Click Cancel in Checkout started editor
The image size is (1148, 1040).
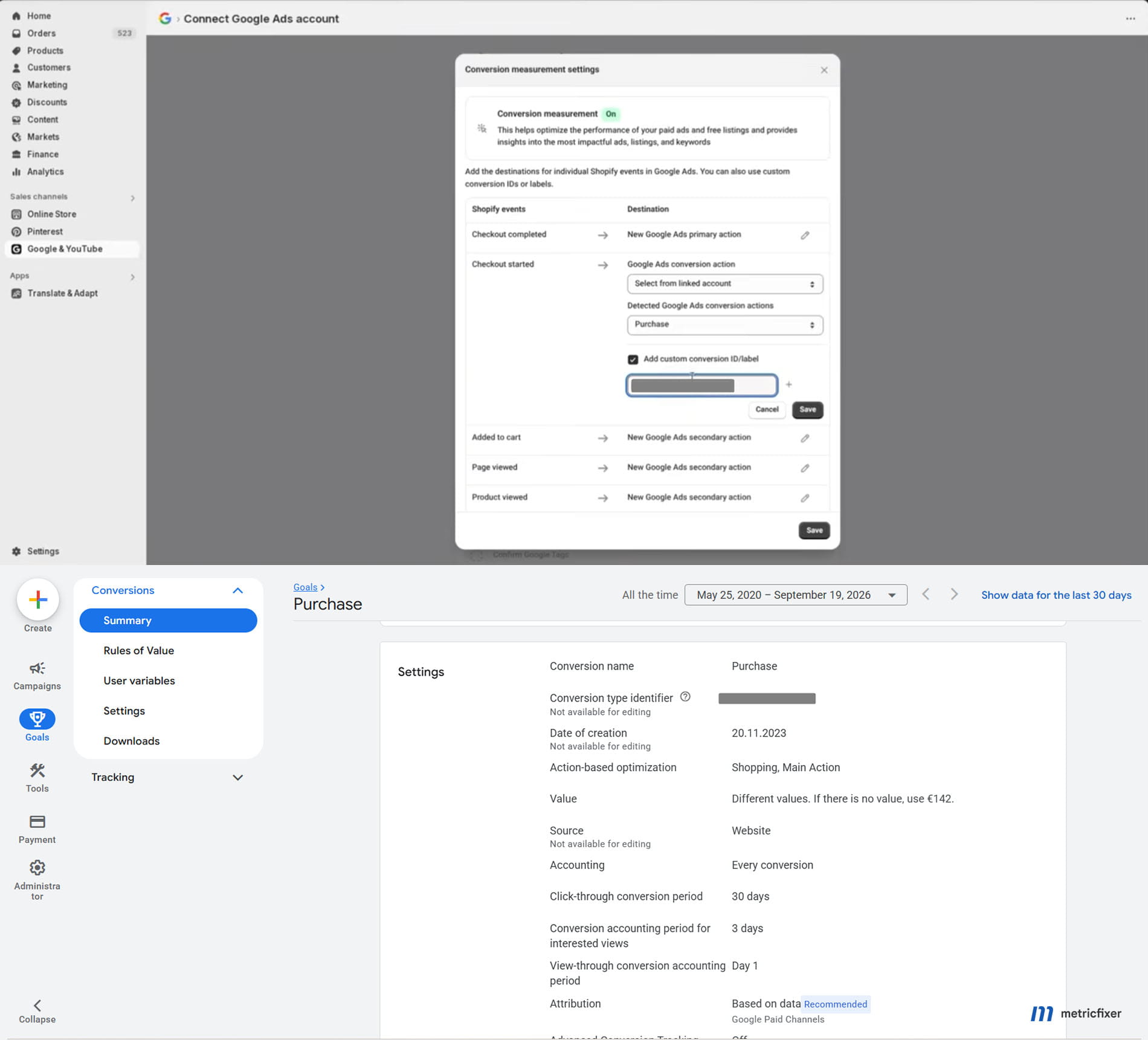767,410
